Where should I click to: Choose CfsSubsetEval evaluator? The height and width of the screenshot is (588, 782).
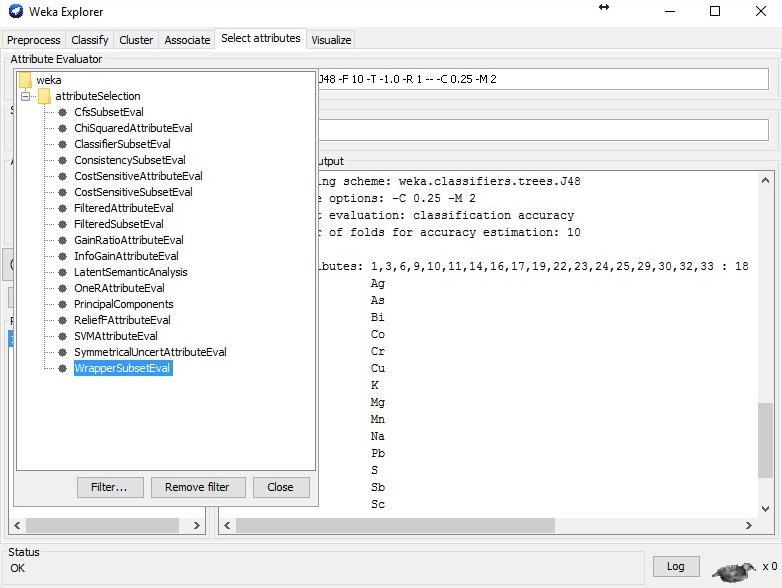click(x=109, y=112)
